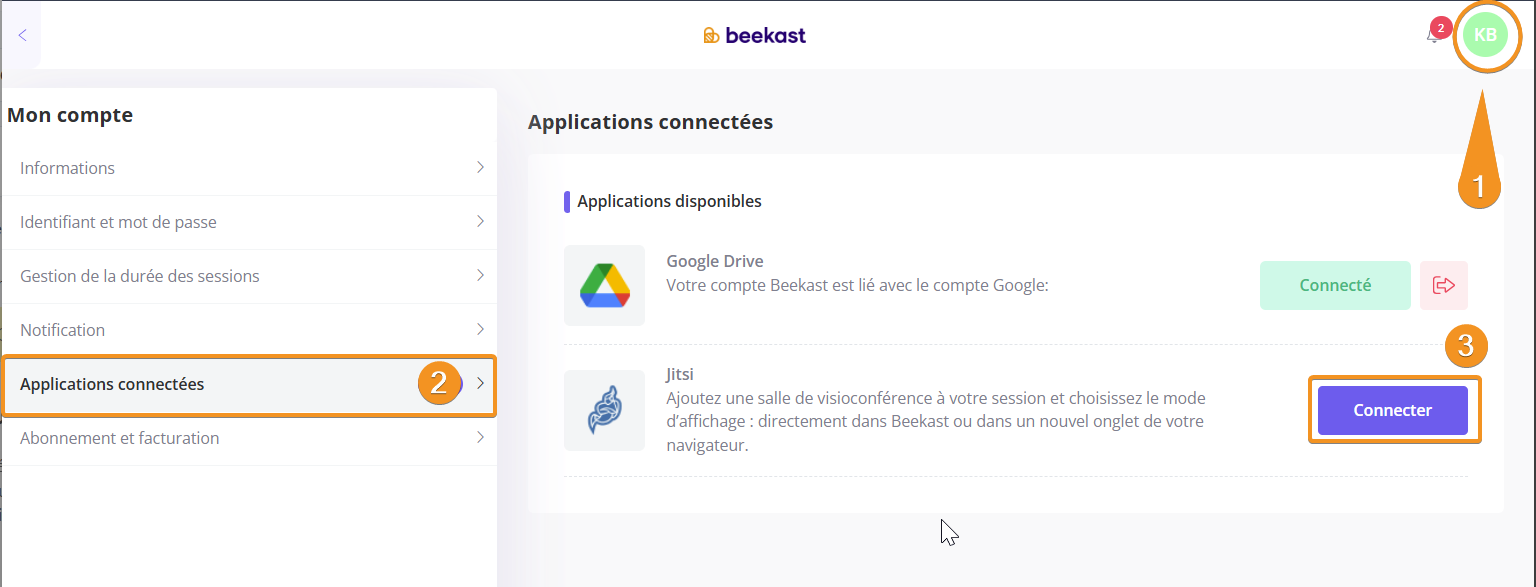Click the chevron beside Notification
Viewport: 1536px width, 587px height.
click(480, 330)
